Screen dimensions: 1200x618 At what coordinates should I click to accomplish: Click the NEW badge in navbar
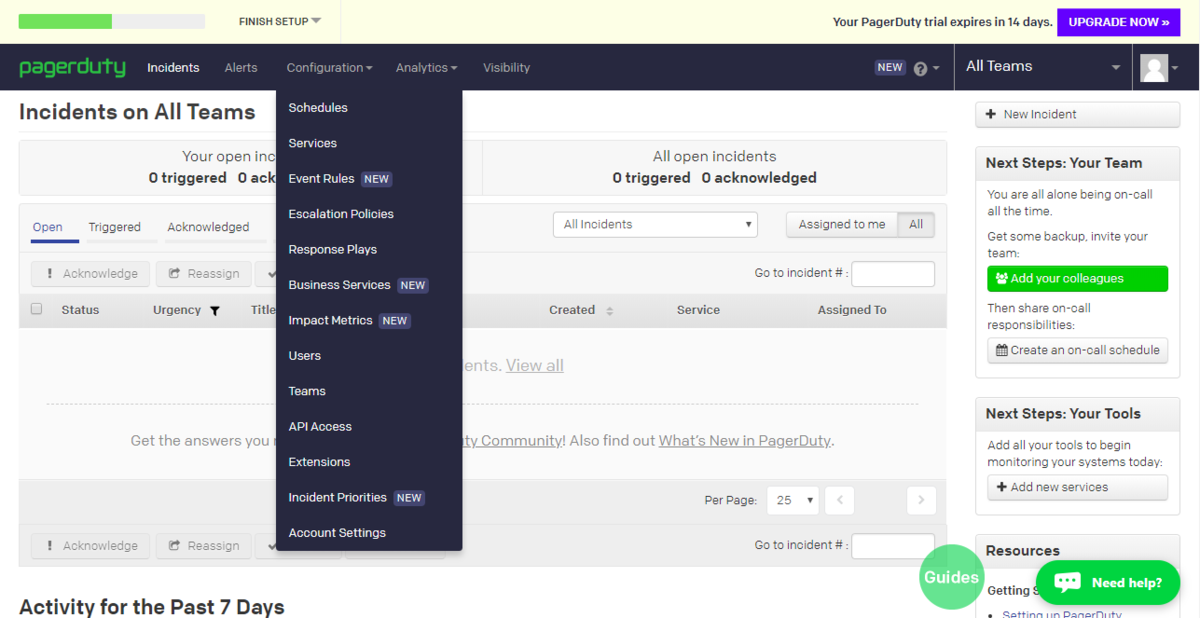[890, 68]
